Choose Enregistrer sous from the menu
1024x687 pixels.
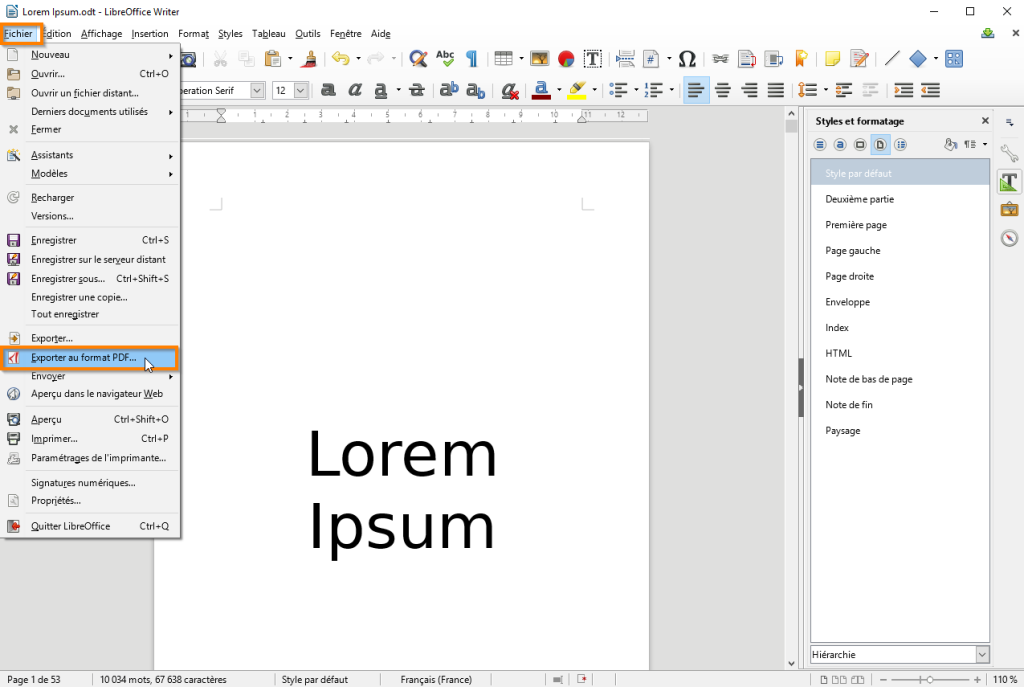pyautogui.click(x=72, y=278)
